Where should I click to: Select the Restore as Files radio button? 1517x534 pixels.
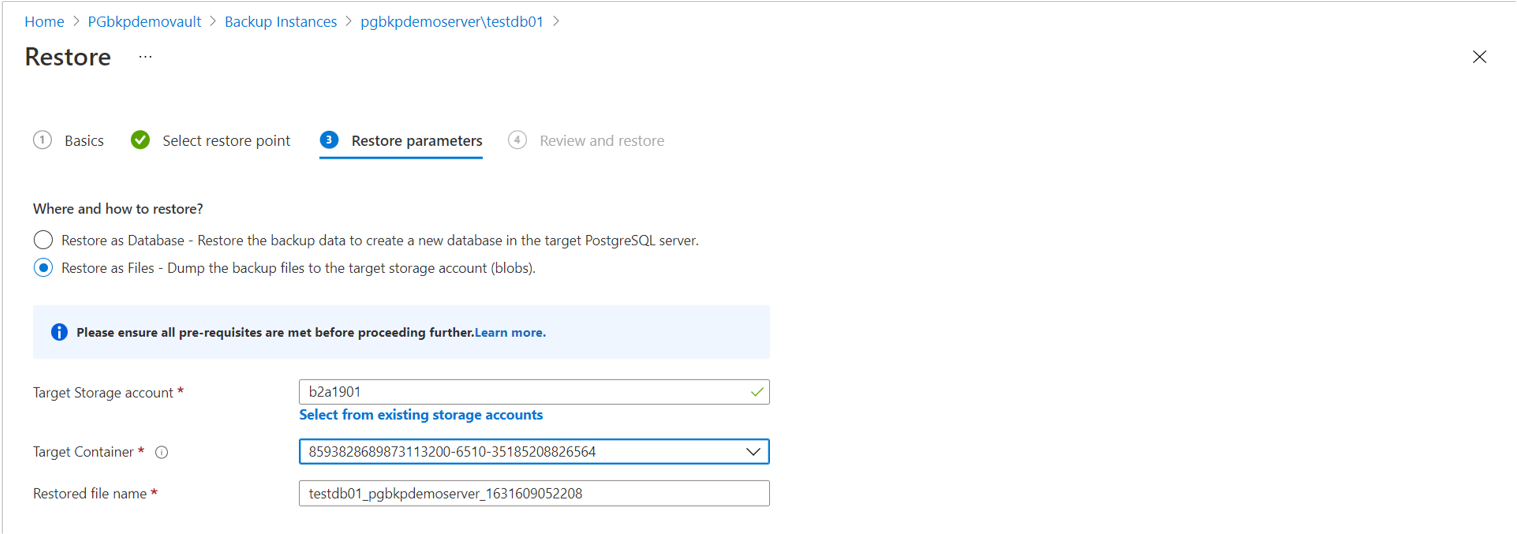pyautogui.click(x=43, y=268)
